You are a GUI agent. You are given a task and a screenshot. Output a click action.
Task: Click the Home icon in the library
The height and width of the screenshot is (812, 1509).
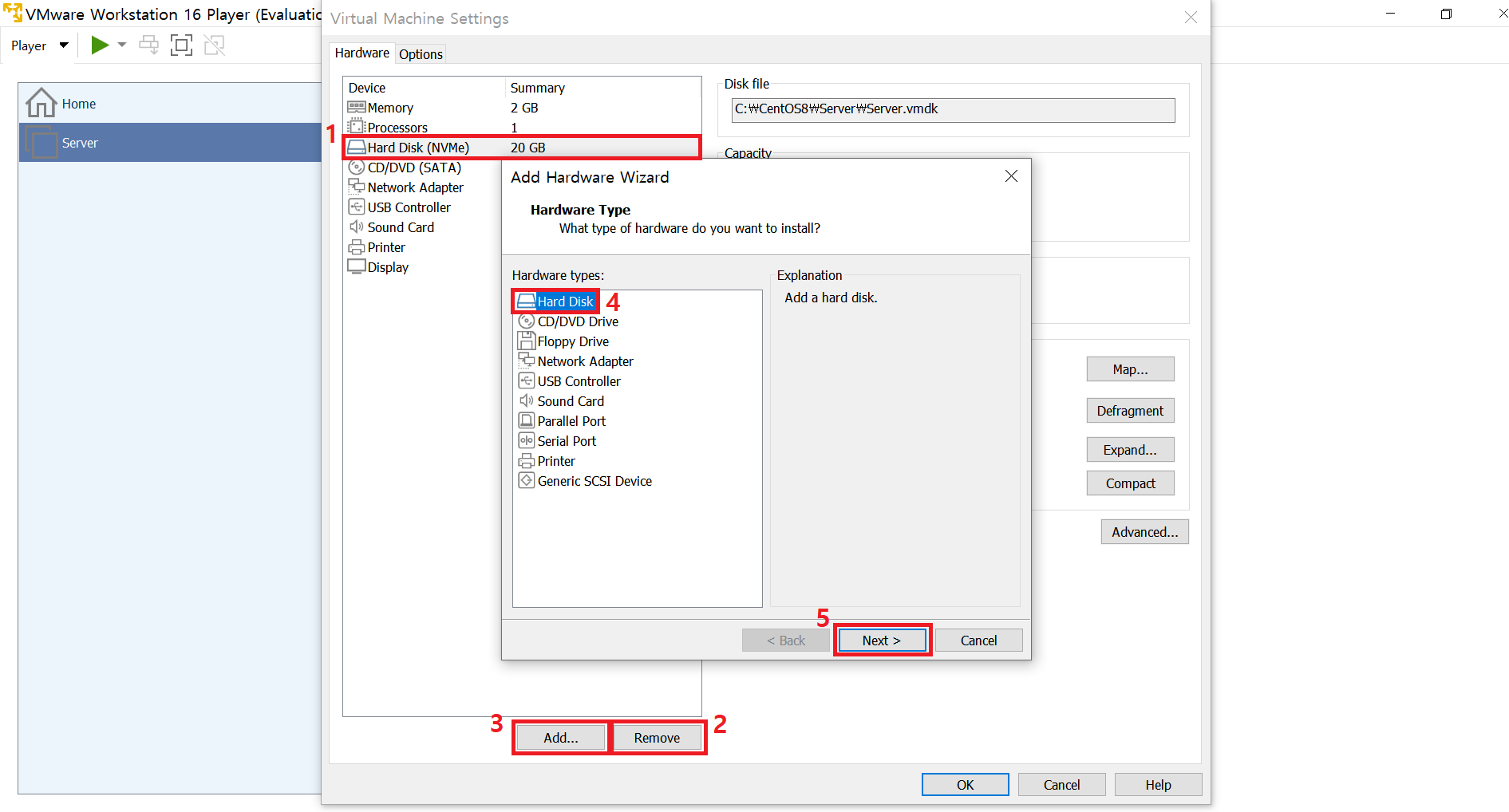click(41, 103)
